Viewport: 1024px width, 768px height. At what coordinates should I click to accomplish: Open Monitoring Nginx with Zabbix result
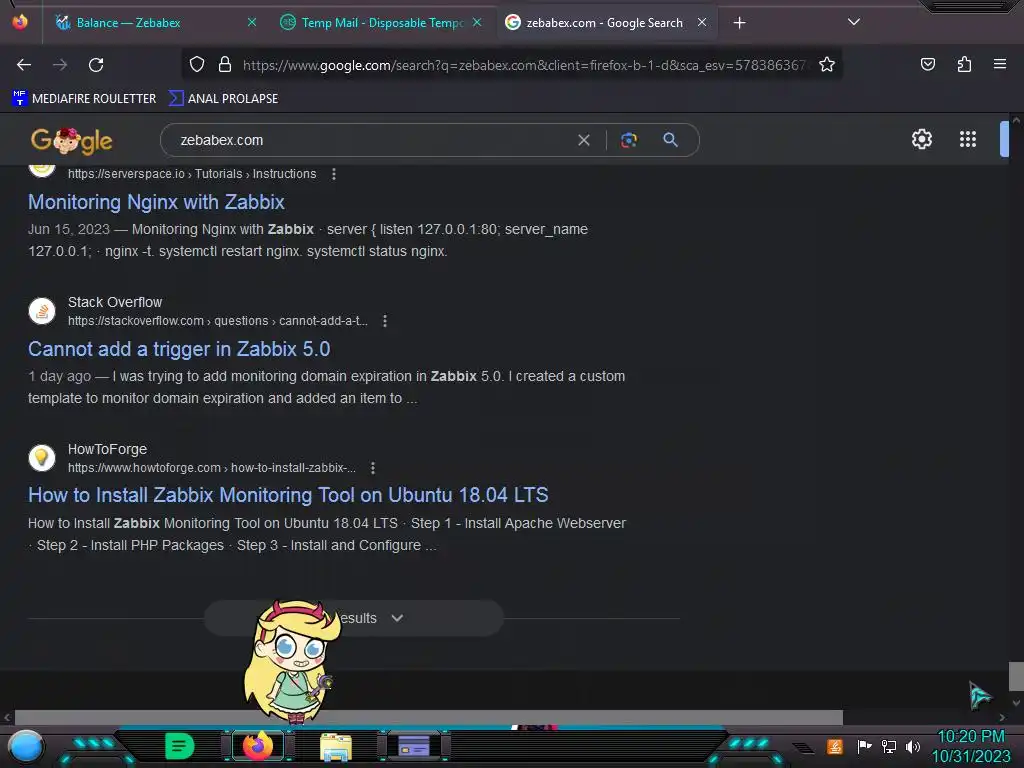coord(156,202)
